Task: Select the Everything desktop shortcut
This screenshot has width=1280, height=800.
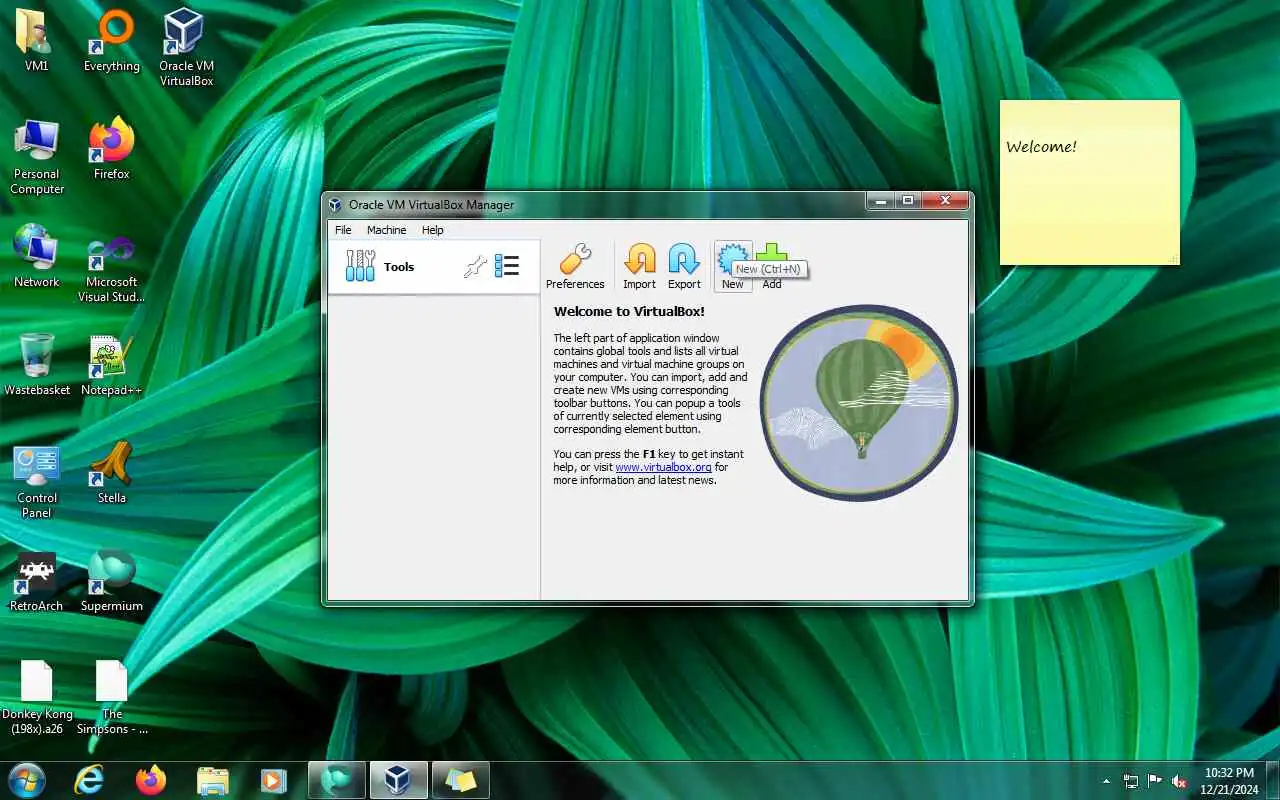Action: [x=112, y=41]
